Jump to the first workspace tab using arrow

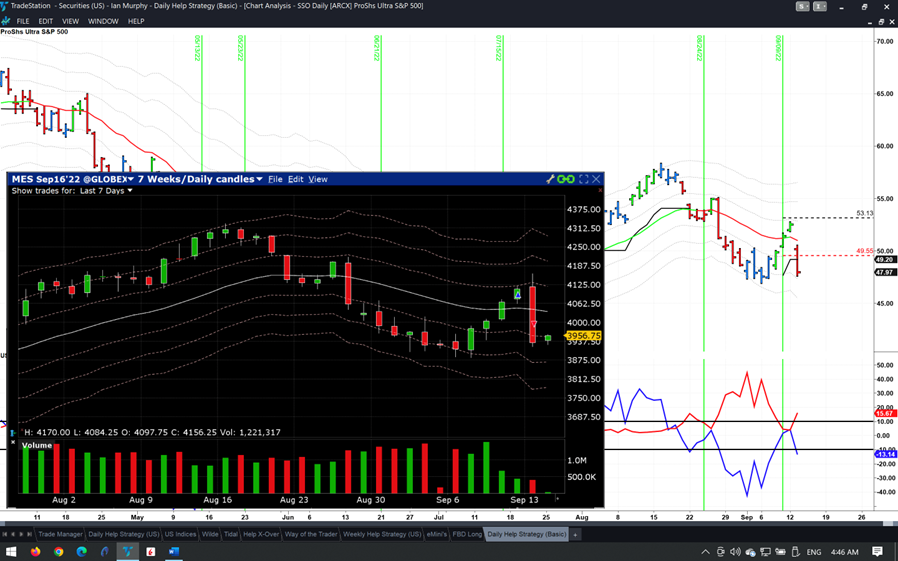click(x=5, y=534)
